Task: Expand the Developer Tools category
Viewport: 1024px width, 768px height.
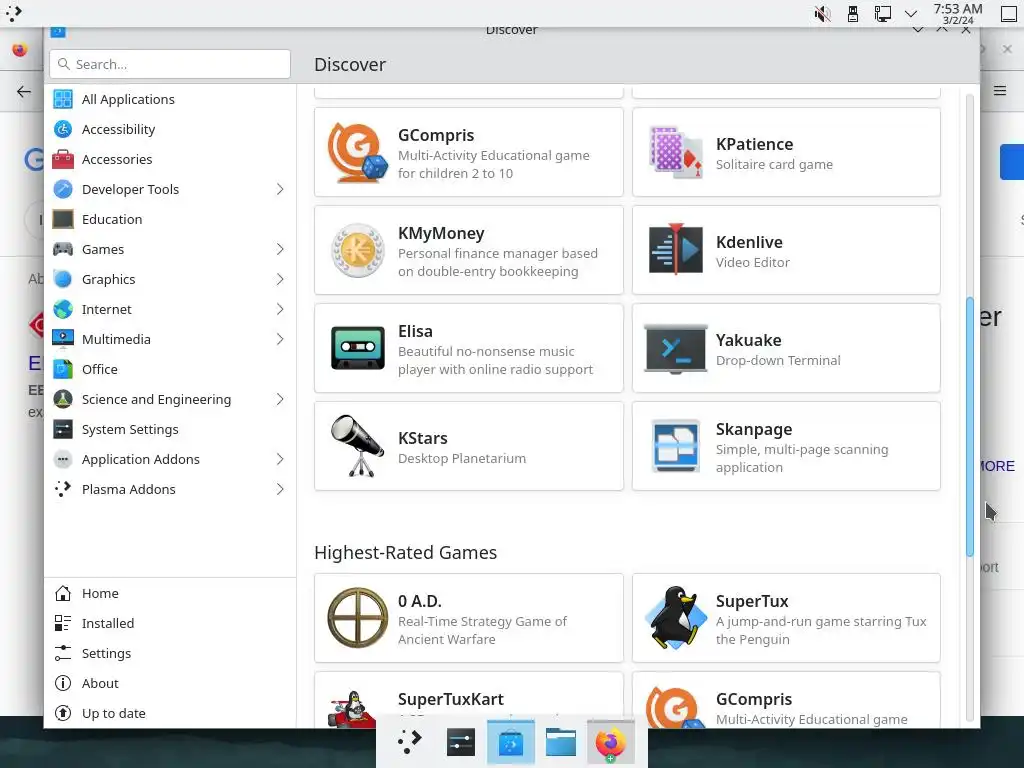Action: tap(280, 189)
